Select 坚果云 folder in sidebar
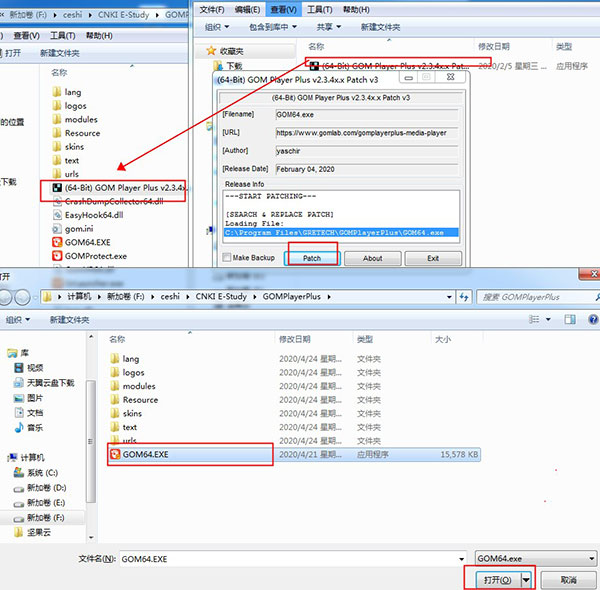 [x=32, y=533]
